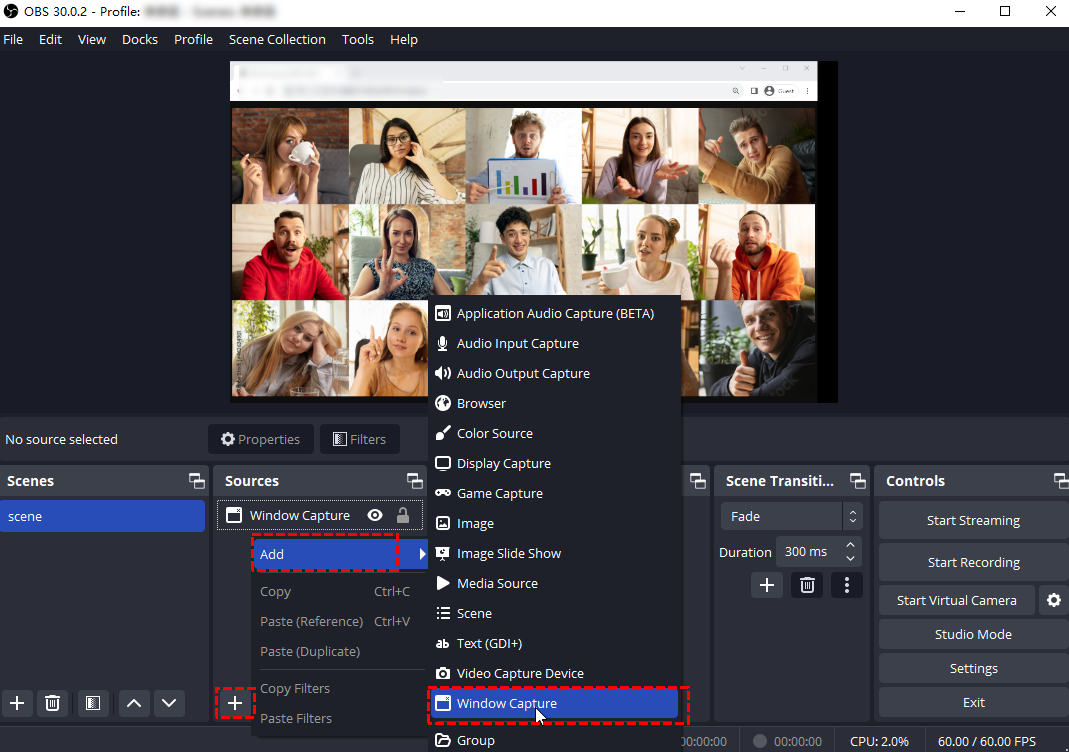The width and height of the screenshot is (1069, 752).
Task: Toggle visibility of the Window Capture source
Action: pos(374,515)
